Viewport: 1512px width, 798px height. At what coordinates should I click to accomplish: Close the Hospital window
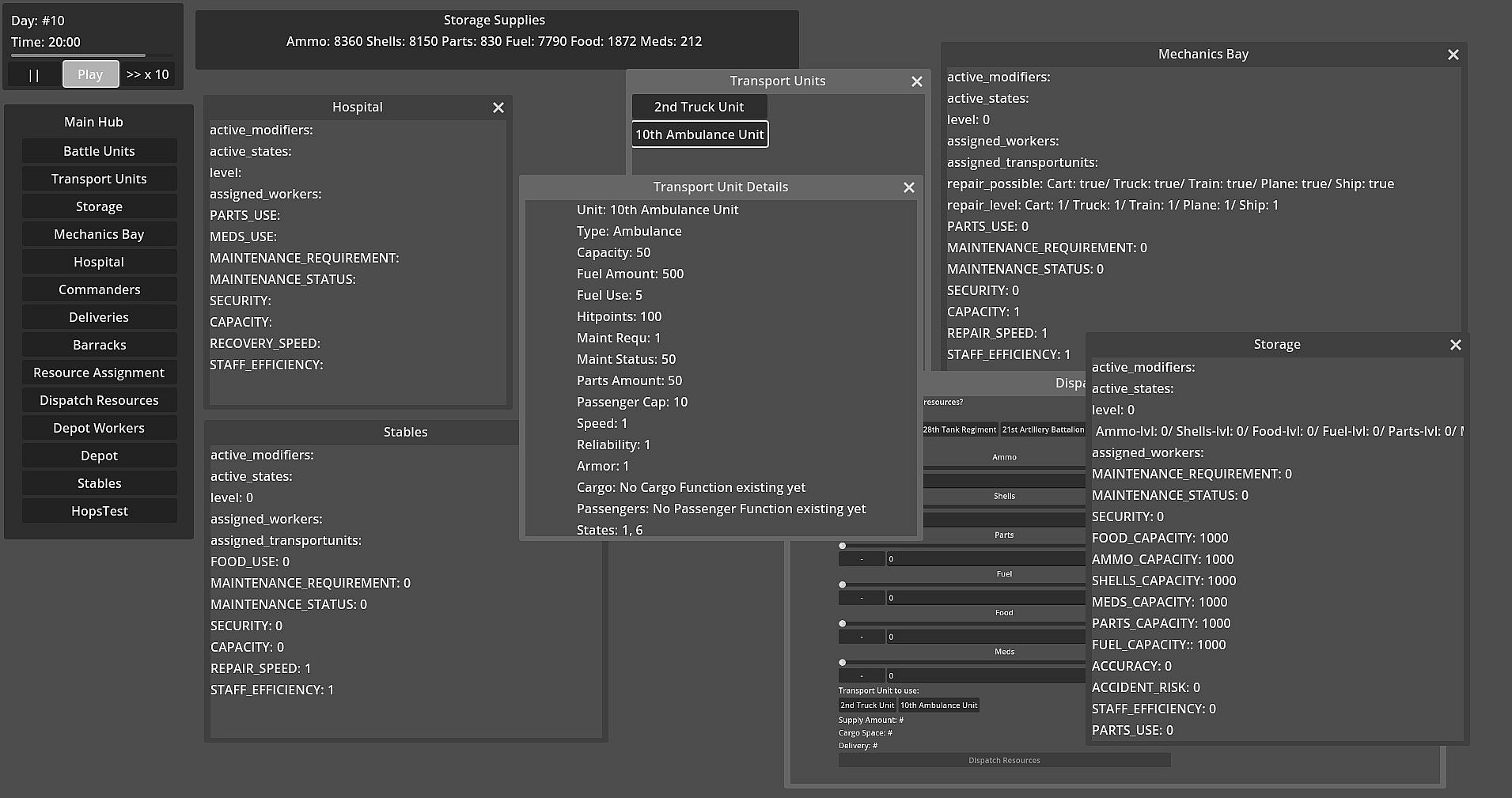[x=498, y=108]
